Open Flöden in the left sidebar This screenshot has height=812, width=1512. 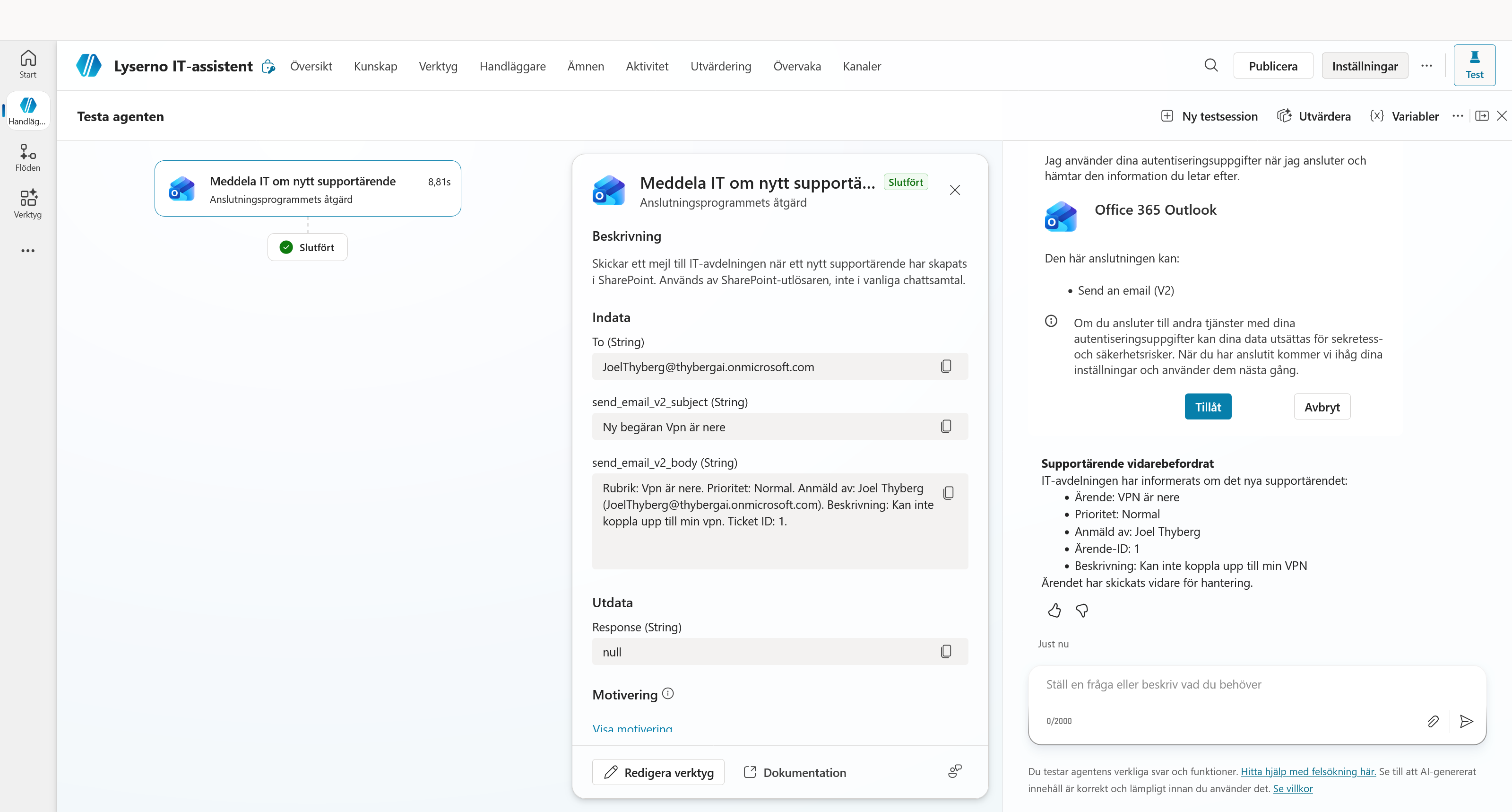point(27,157)
